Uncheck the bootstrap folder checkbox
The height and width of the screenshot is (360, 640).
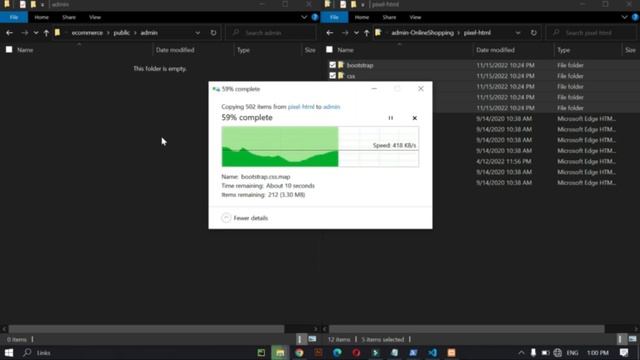tap(333, 65)
